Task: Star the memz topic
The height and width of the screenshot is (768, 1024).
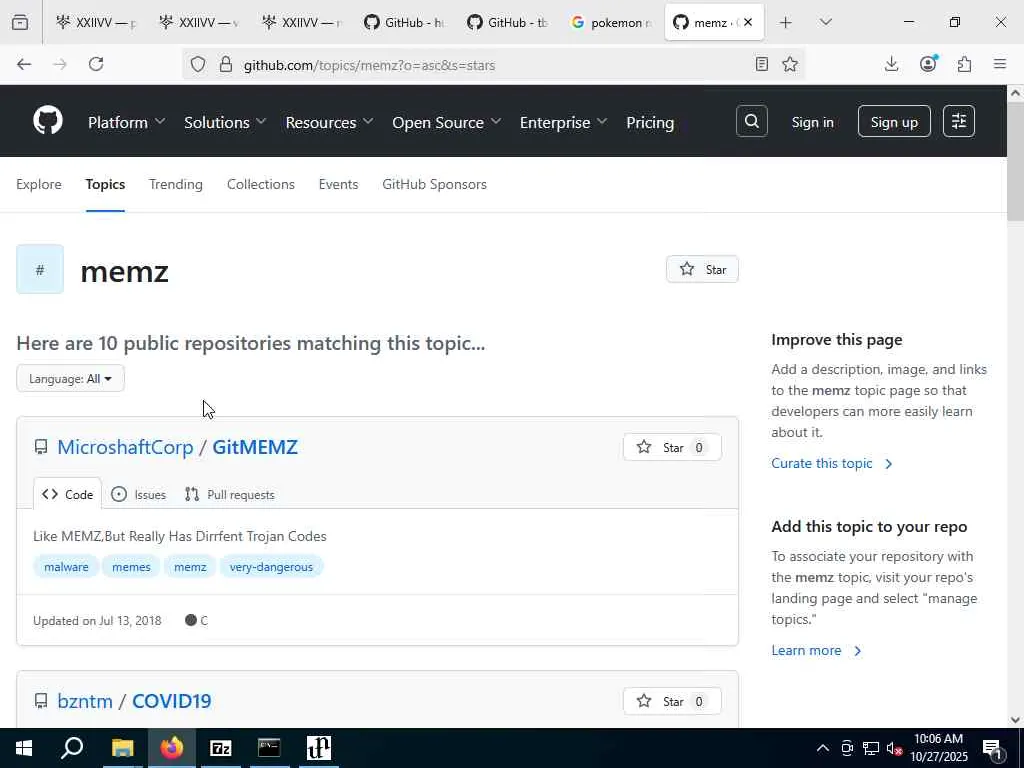Action: 702,269
